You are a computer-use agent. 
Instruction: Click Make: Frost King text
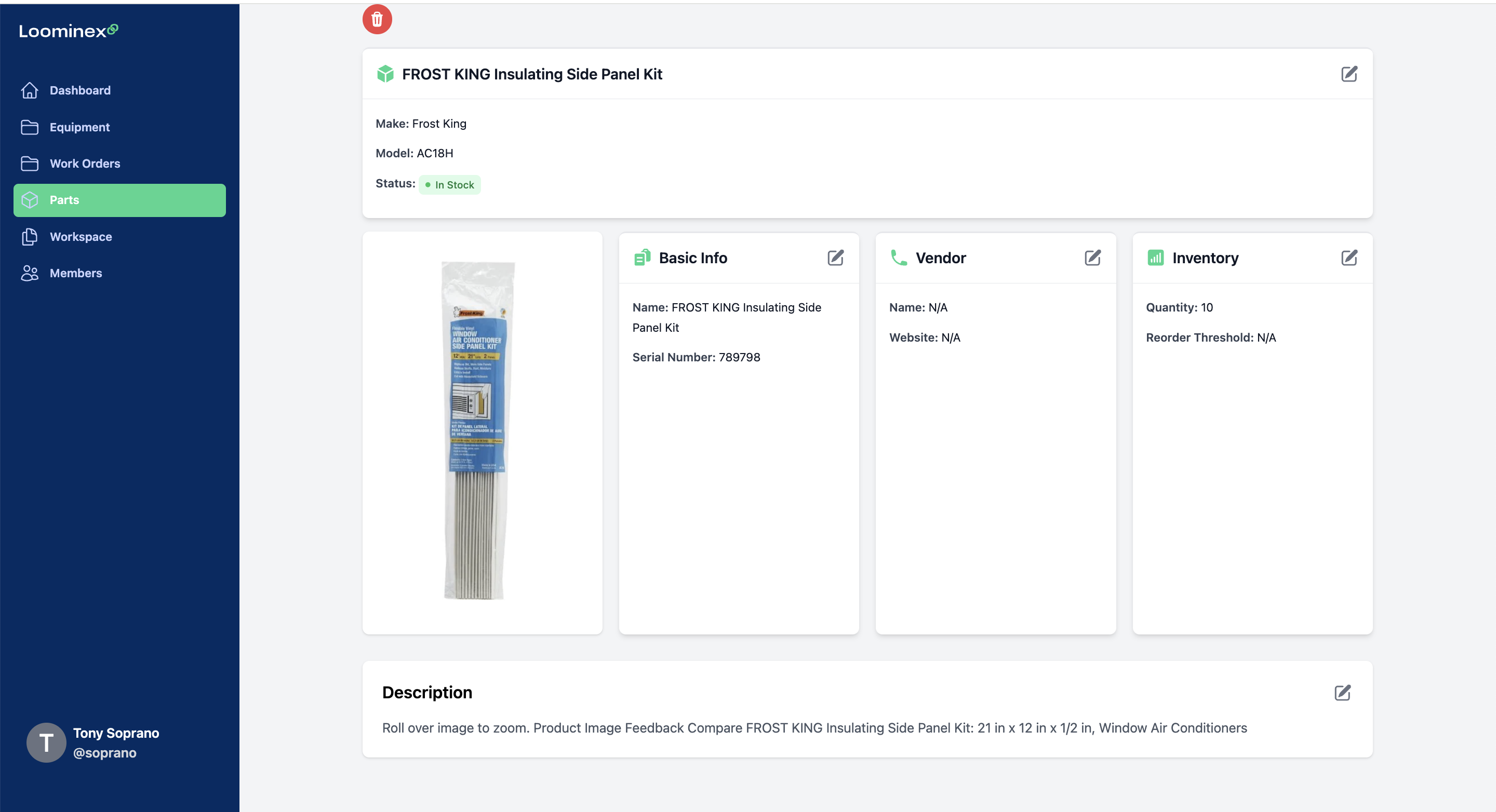tap(421, 124)
